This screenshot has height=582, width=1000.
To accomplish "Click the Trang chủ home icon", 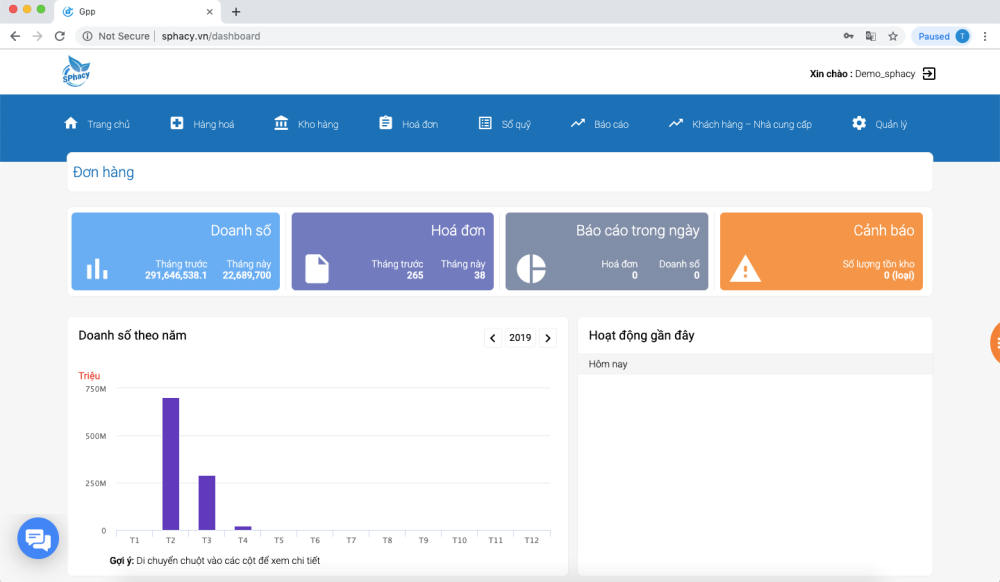I will tap(71, 123).
